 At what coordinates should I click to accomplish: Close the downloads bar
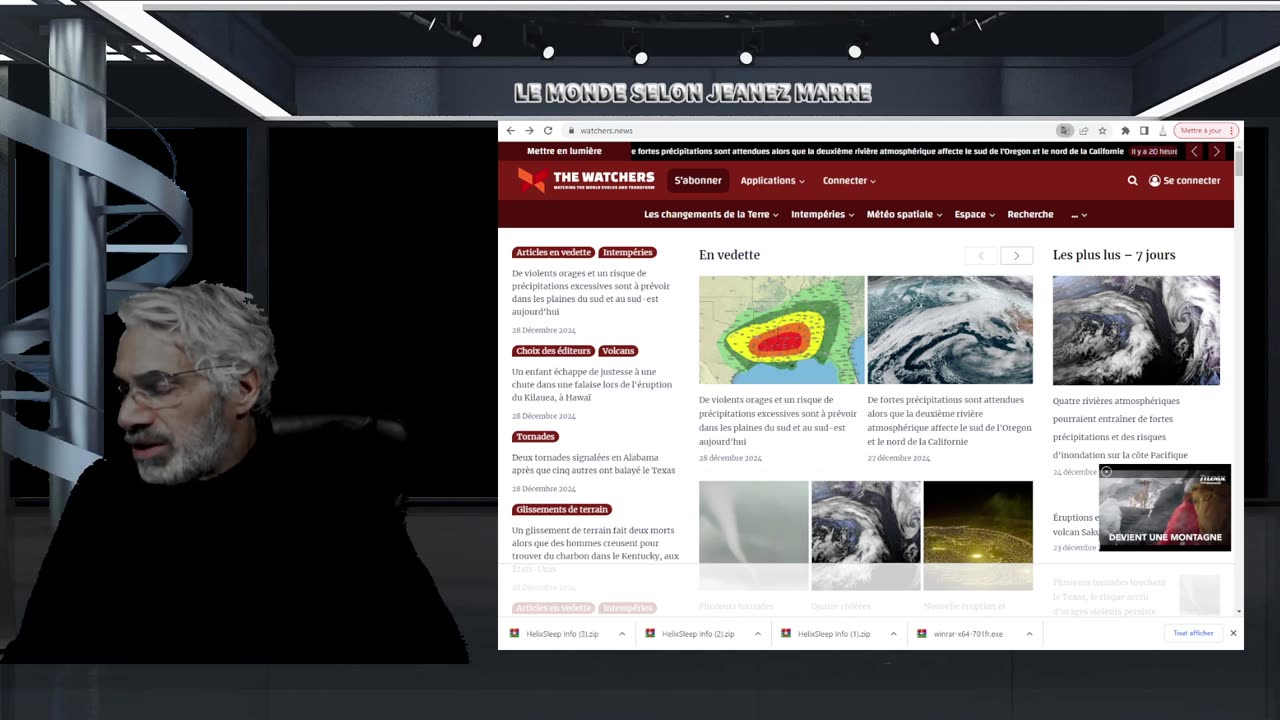coord(1233,633)
